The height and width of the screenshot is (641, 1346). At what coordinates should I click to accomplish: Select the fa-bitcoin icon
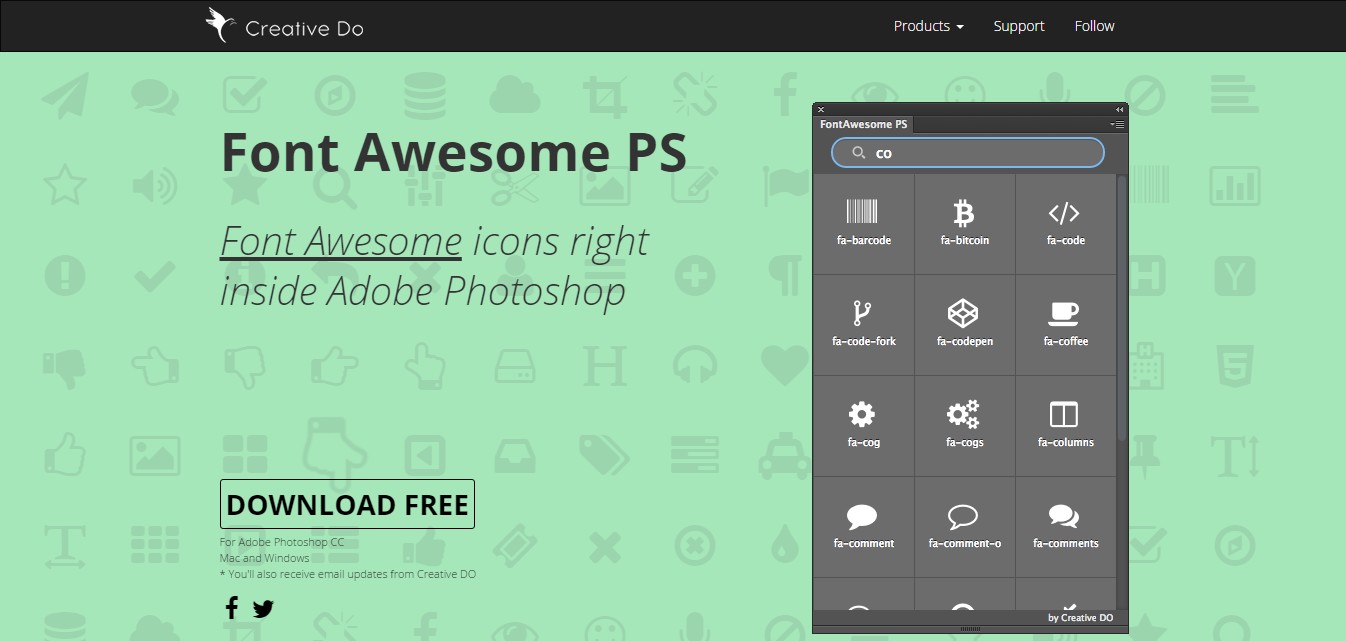[x=964, y=222]
